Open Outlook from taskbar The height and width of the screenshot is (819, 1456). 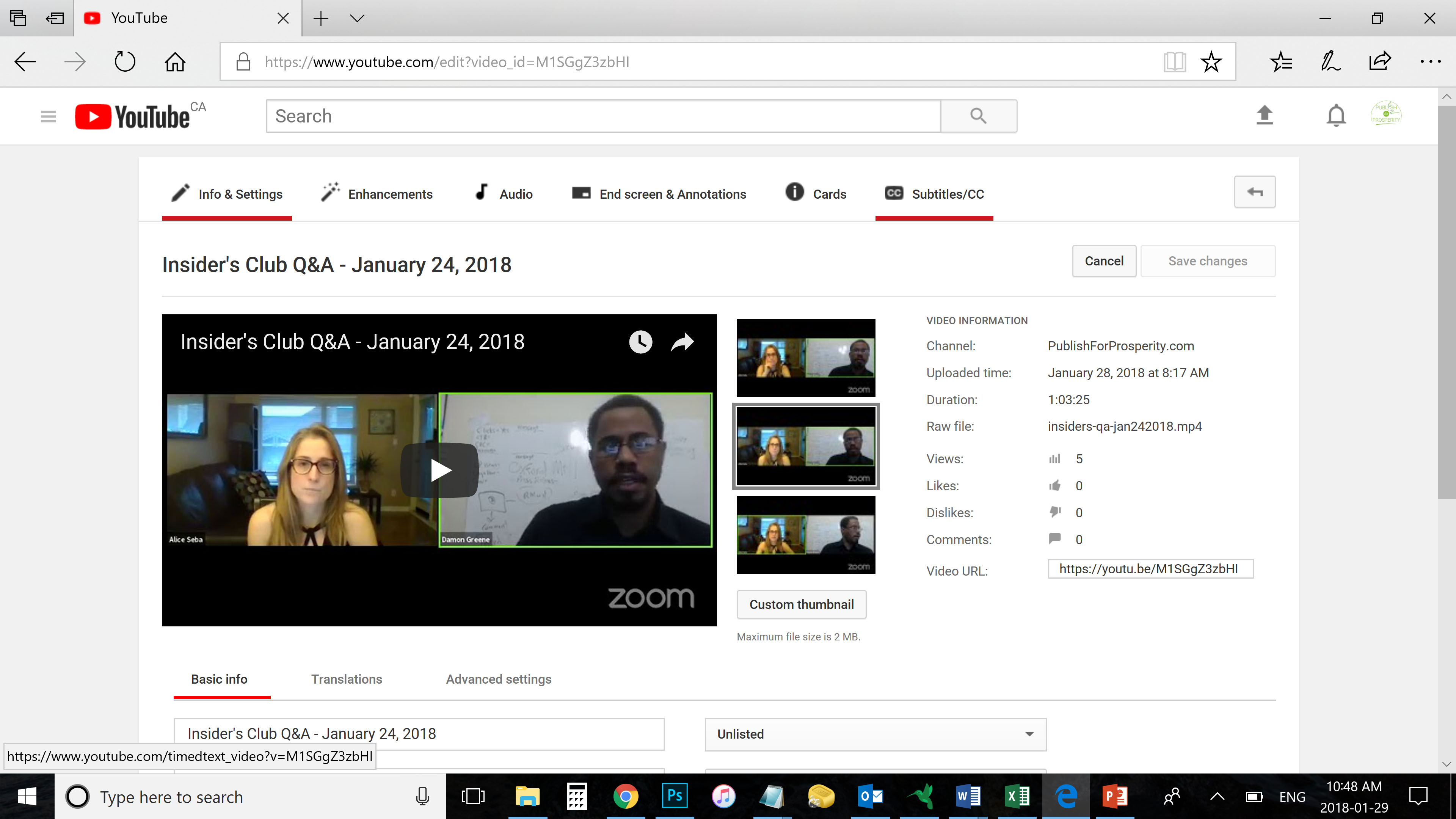871,796
